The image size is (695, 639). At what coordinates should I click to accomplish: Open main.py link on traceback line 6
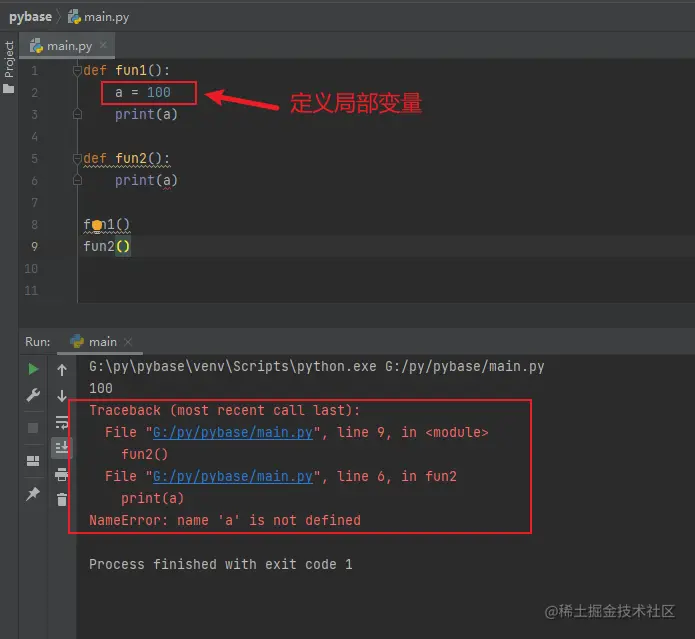click(x=233, y=476)
